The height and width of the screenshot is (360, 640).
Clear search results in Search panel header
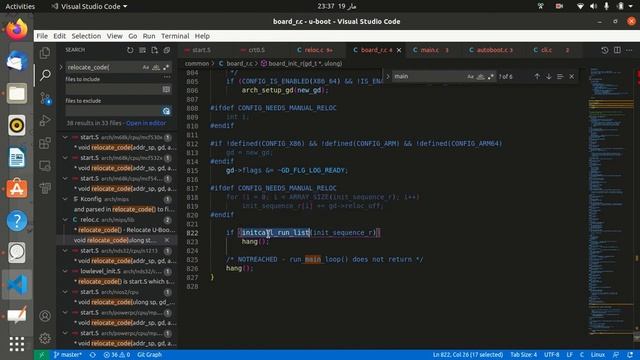pos(142,50)
